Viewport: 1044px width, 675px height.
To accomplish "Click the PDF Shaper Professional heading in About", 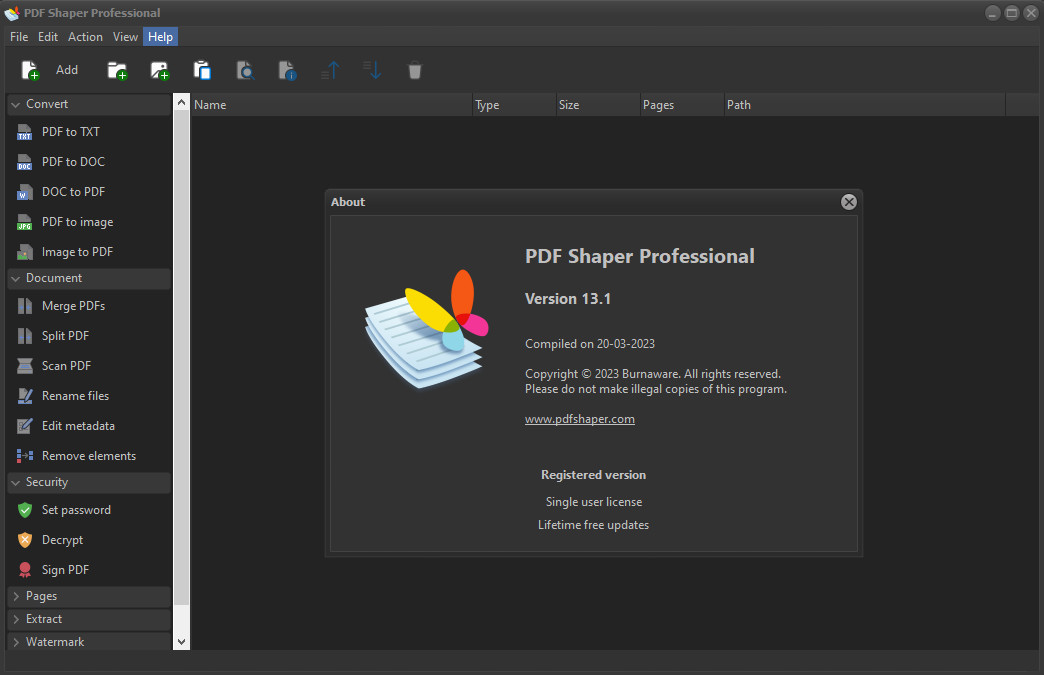I will tap(639, 256).
